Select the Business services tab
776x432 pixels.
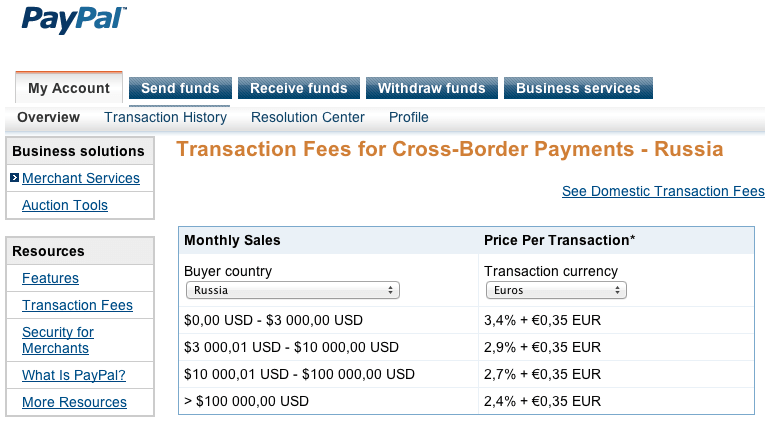[578, 88]
